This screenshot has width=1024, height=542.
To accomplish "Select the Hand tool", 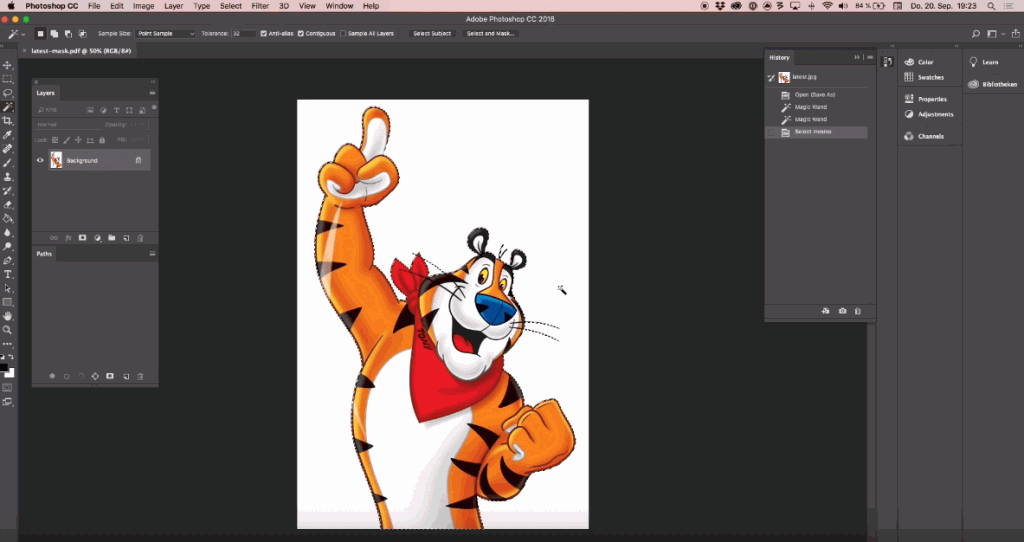I will [8, 316].
